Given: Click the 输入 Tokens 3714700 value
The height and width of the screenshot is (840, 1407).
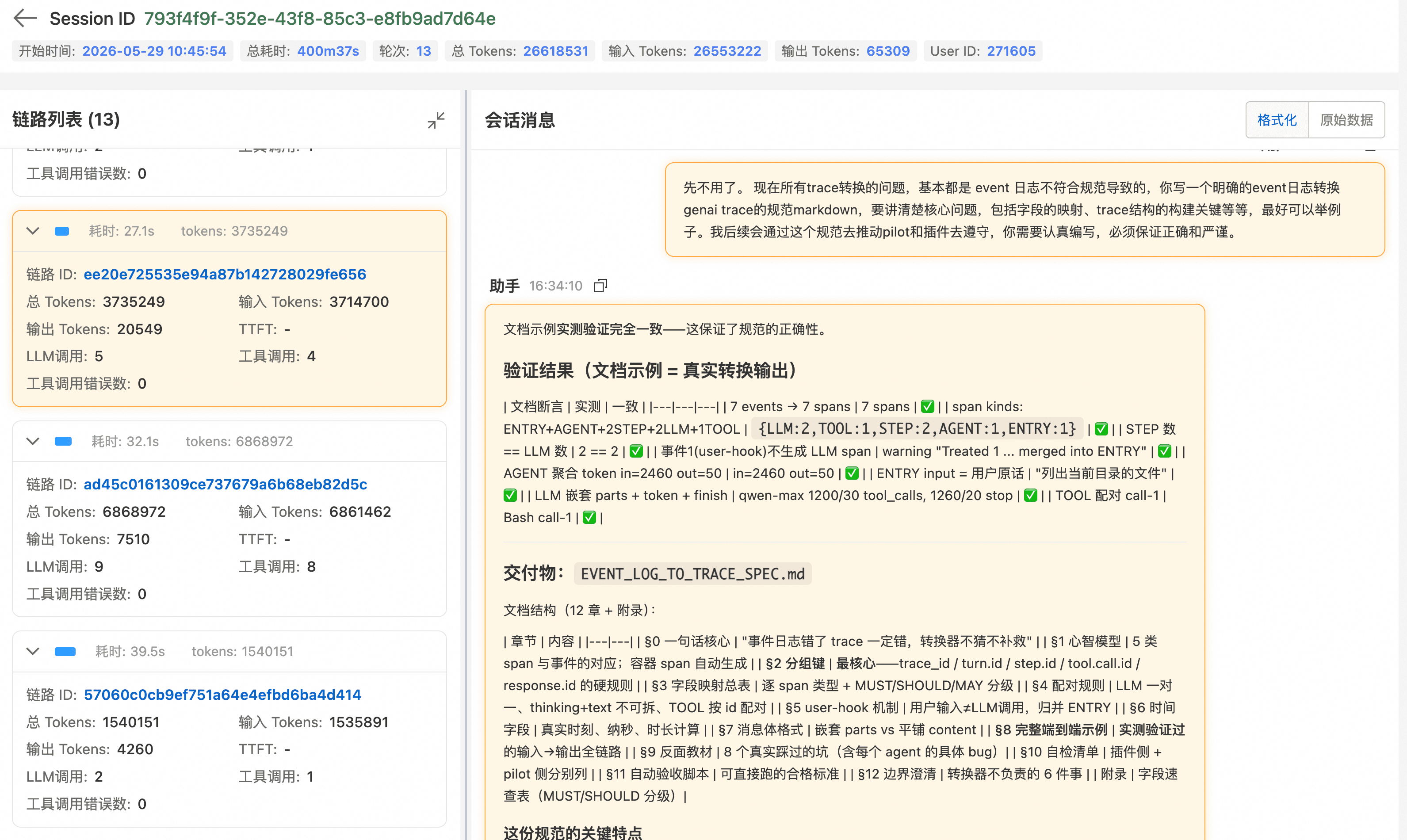Looking at the screenshot, I should point(359,302).
